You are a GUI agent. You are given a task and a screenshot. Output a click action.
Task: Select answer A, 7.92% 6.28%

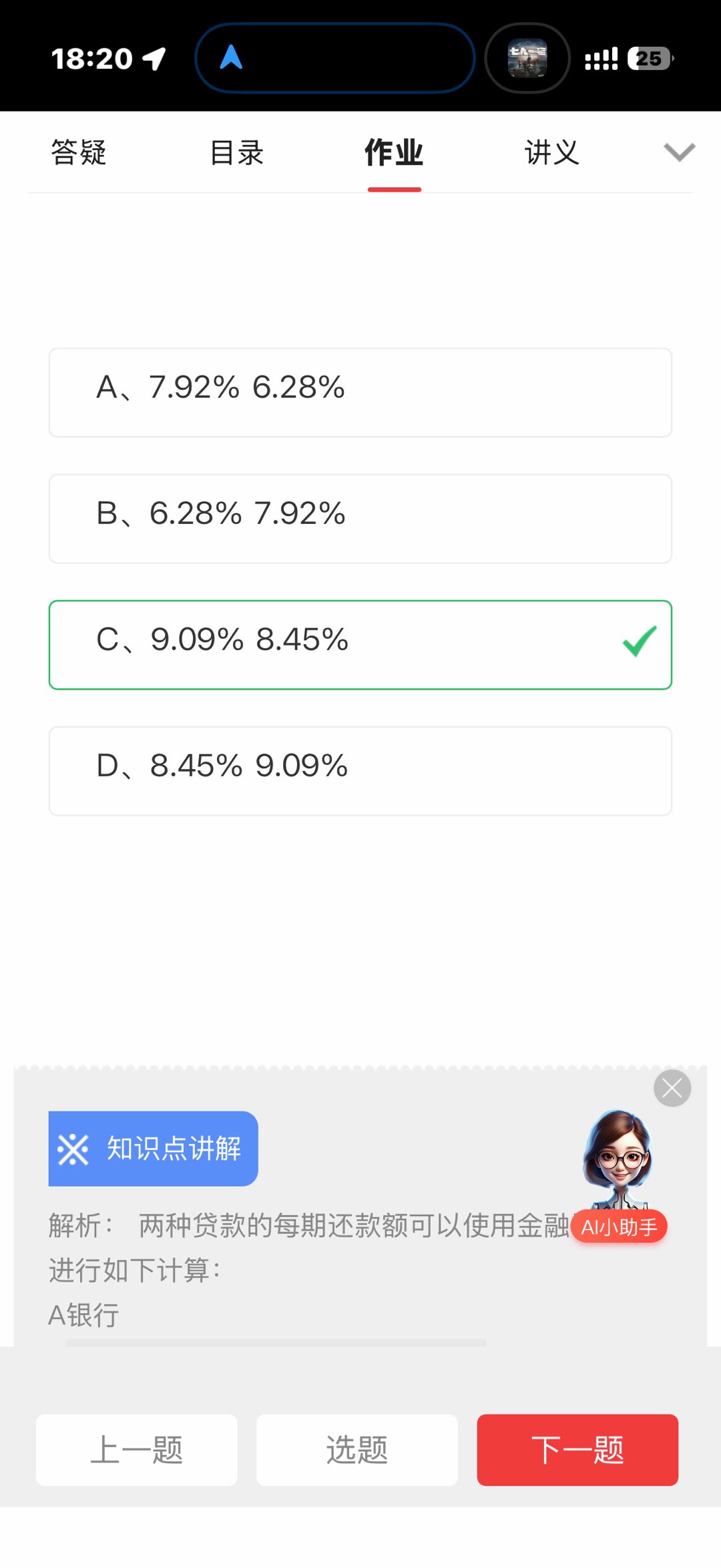coord(360,393)
